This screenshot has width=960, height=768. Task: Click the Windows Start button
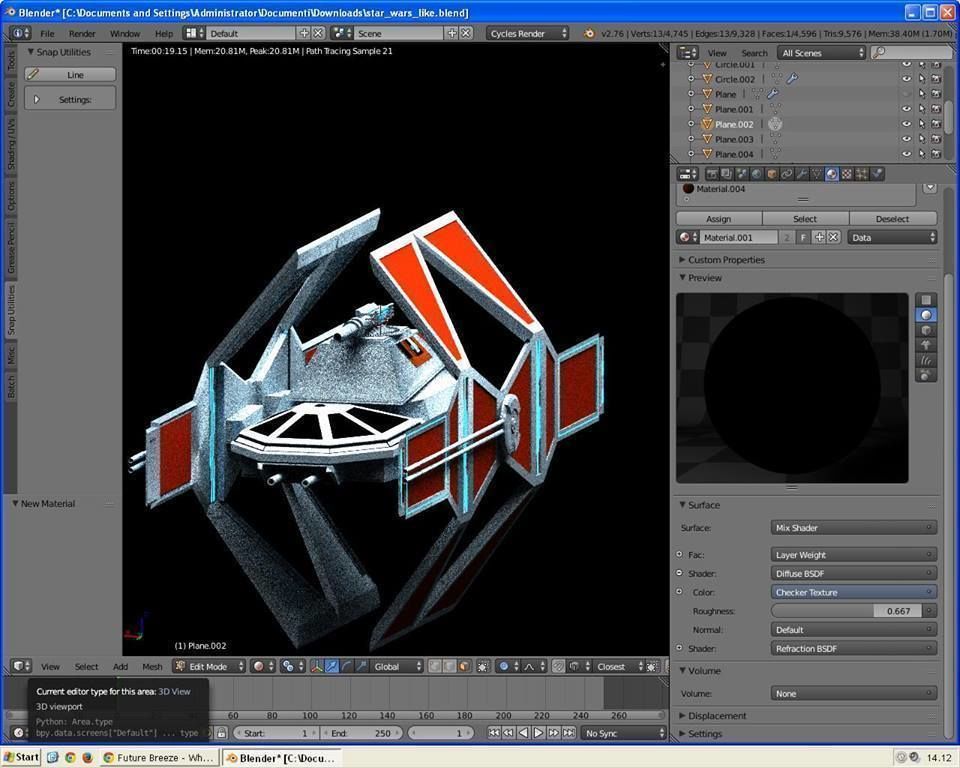(x=21, y=758)
